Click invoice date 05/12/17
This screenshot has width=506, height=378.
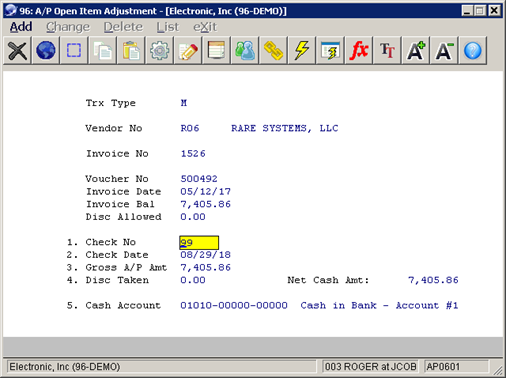[205, 192]
